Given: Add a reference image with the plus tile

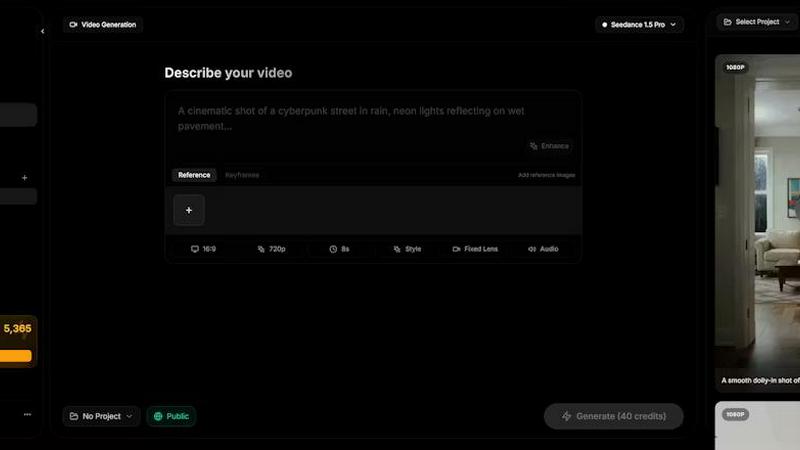Looking at the screenshot, I should point(189,210).
